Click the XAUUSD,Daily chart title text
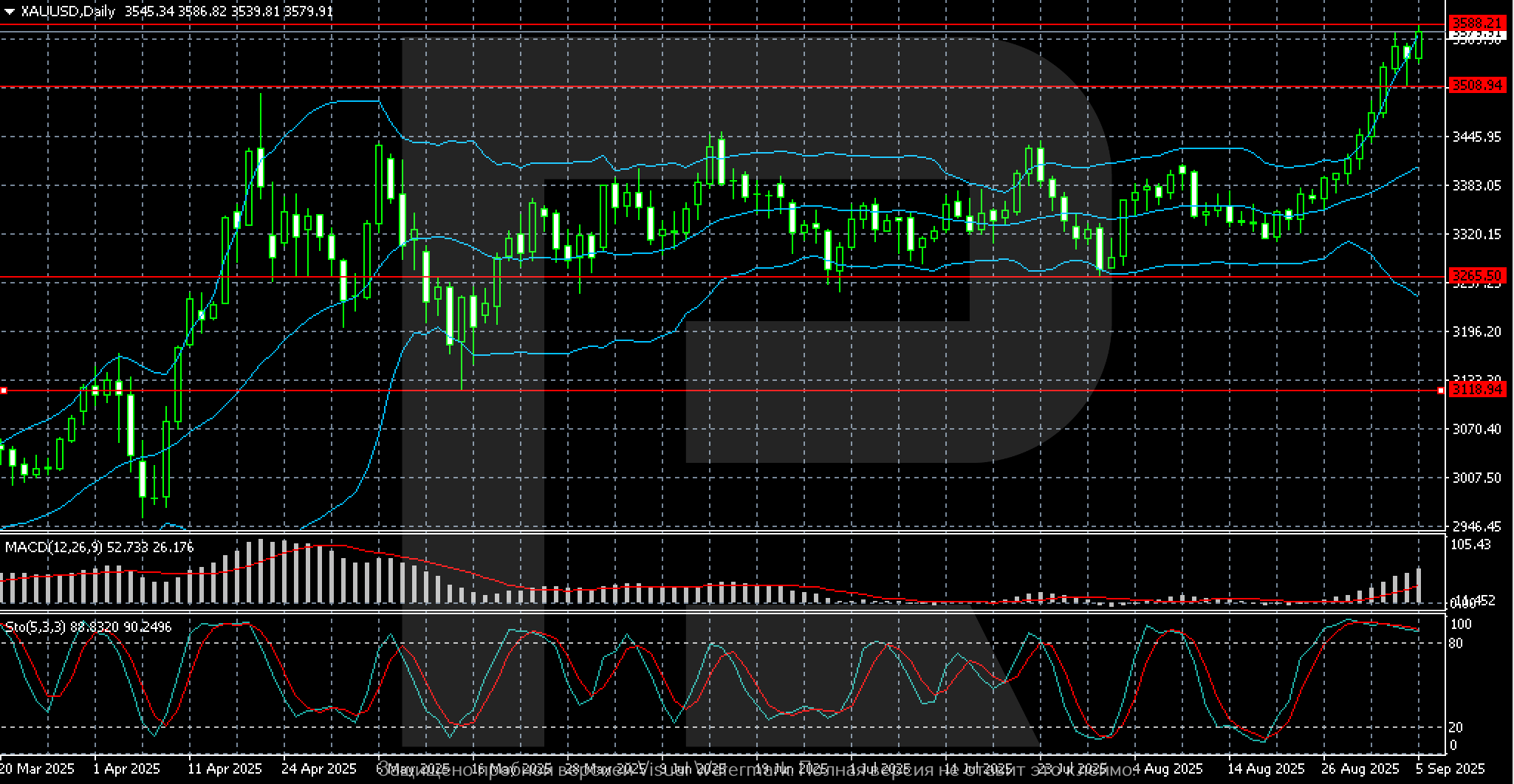Viewport: 1514px width, 784px height. click(x=68, y=12)
